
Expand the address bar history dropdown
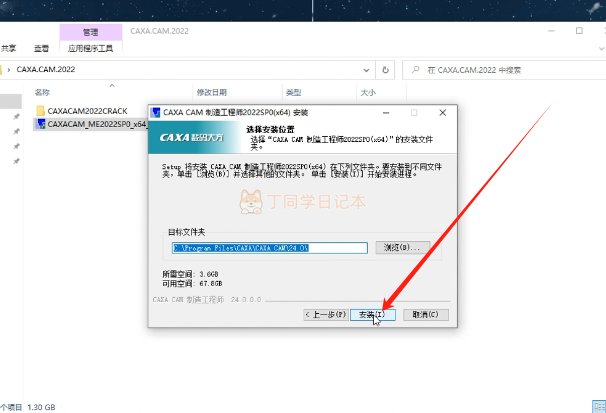[x=366, y=70]
